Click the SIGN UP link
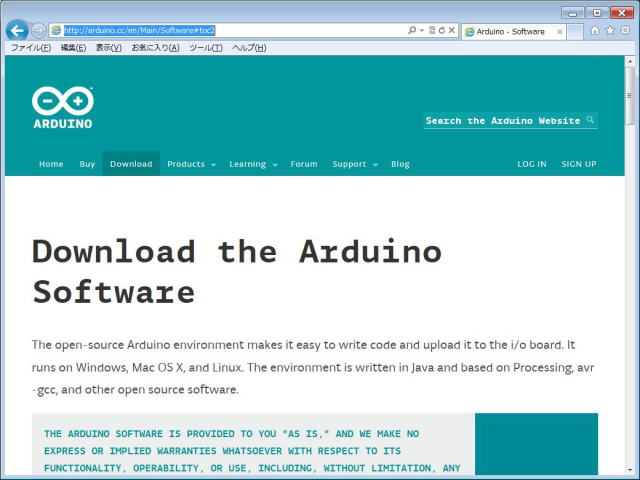Viewport: 640px width, 480px height. [x=579, y=164]
